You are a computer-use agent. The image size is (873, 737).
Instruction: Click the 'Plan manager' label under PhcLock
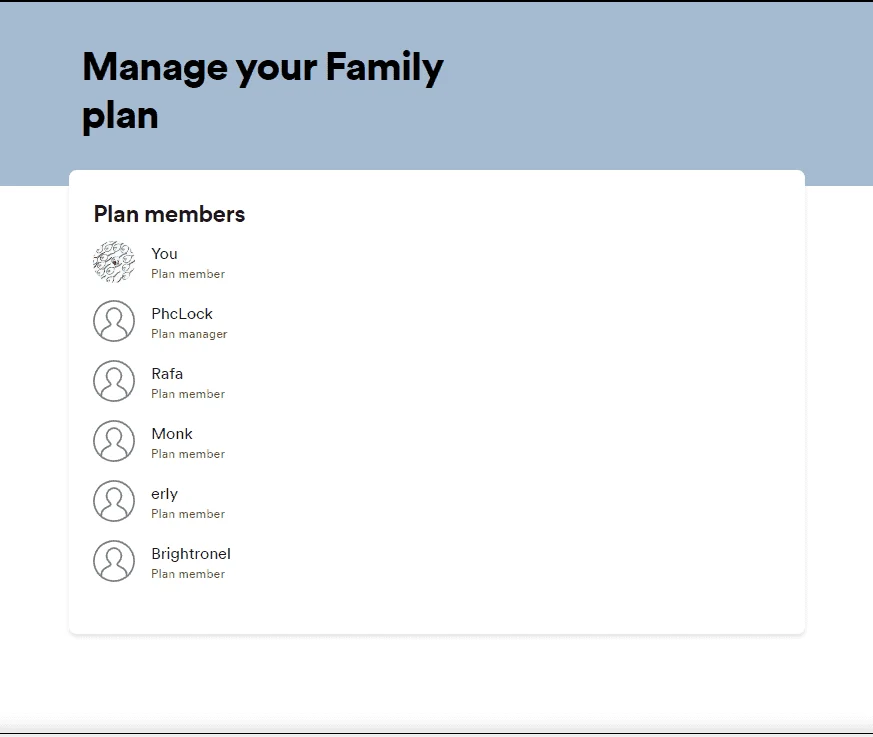tap(189, 334)
